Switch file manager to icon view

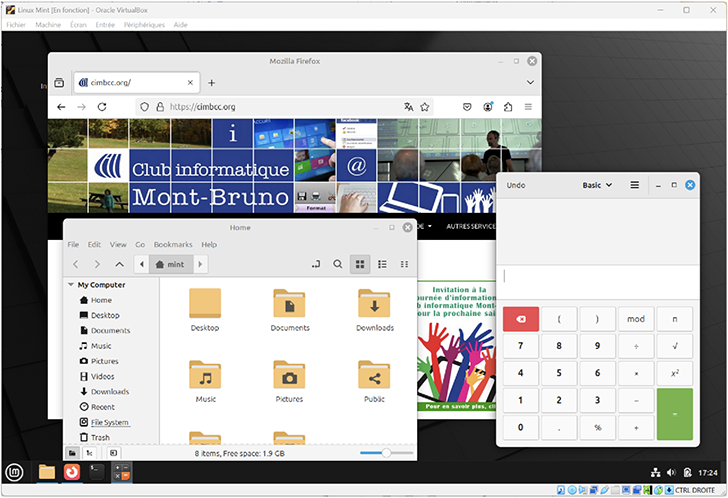tap(360, 264)
